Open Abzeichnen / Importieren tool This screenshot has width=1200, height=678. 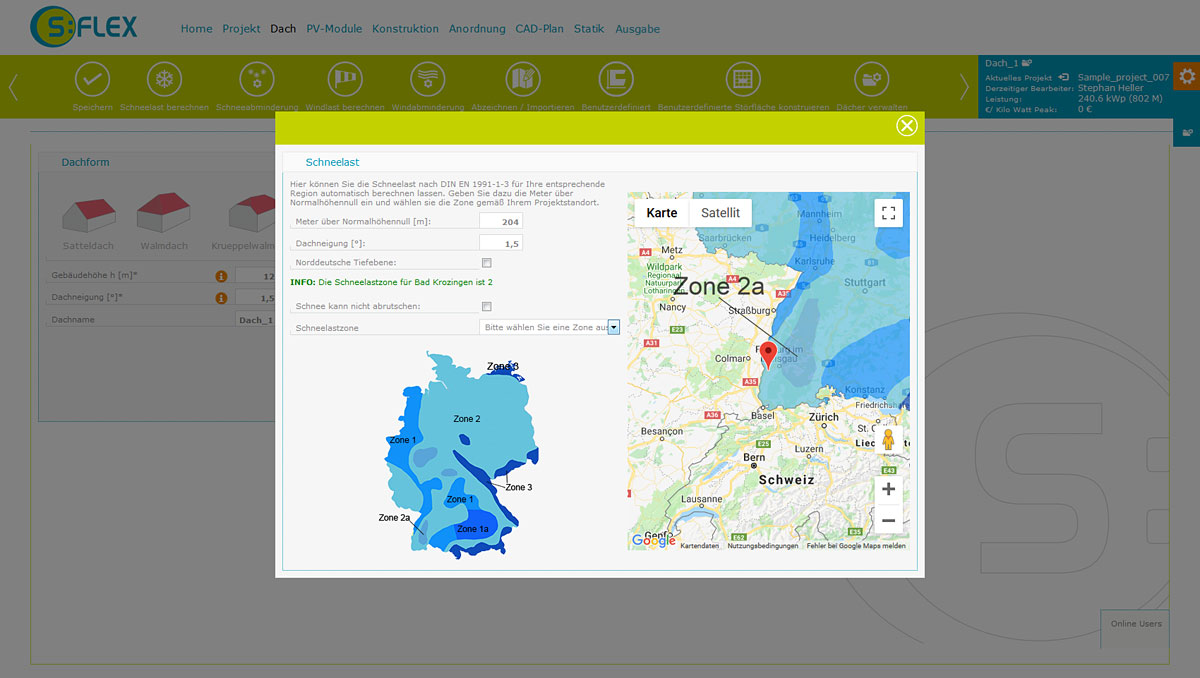pyautogui.click(x=522, y=79)
